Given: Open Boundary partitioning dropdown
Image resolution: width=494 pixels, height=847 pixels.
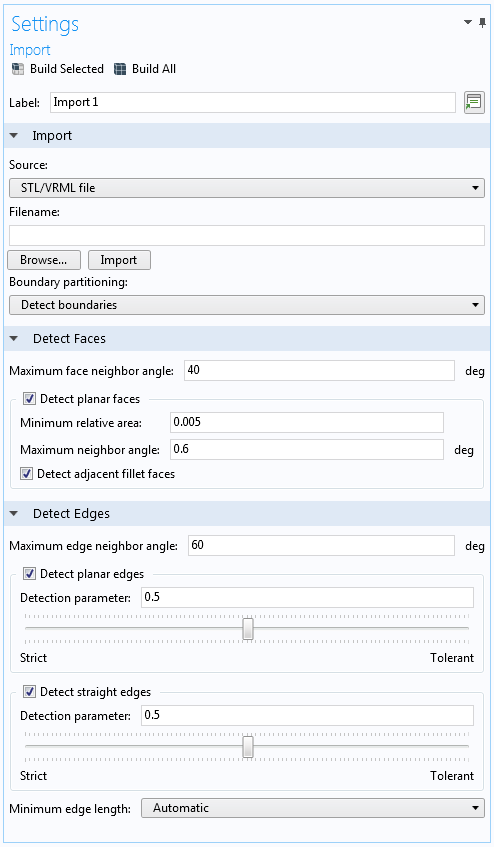Looking at the screenshot, I should point(247,305).
